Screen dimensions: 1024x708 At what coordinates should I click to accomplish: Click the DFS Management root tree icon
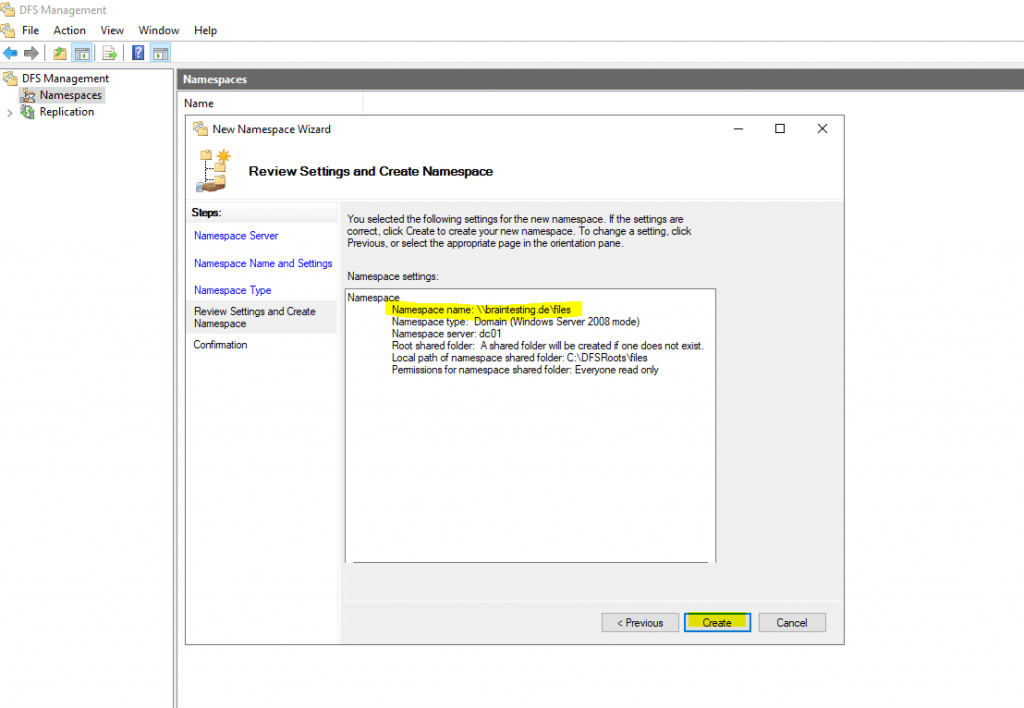coord(10,78)
